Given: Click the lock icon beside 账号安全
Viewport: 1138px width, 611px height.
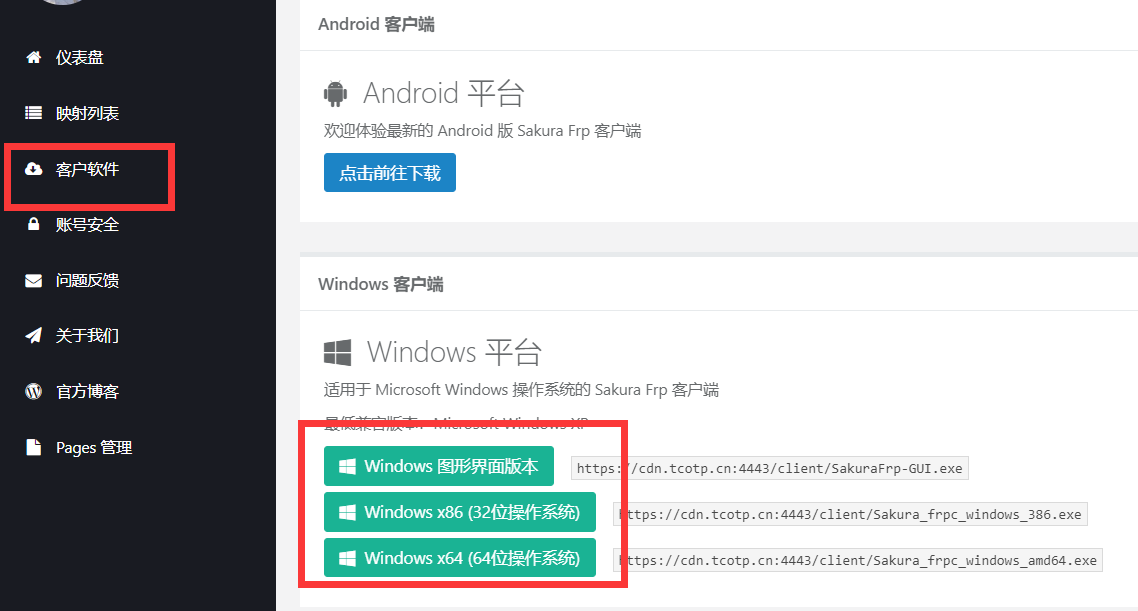Looking at the screenshot, I should click(33, 224).
